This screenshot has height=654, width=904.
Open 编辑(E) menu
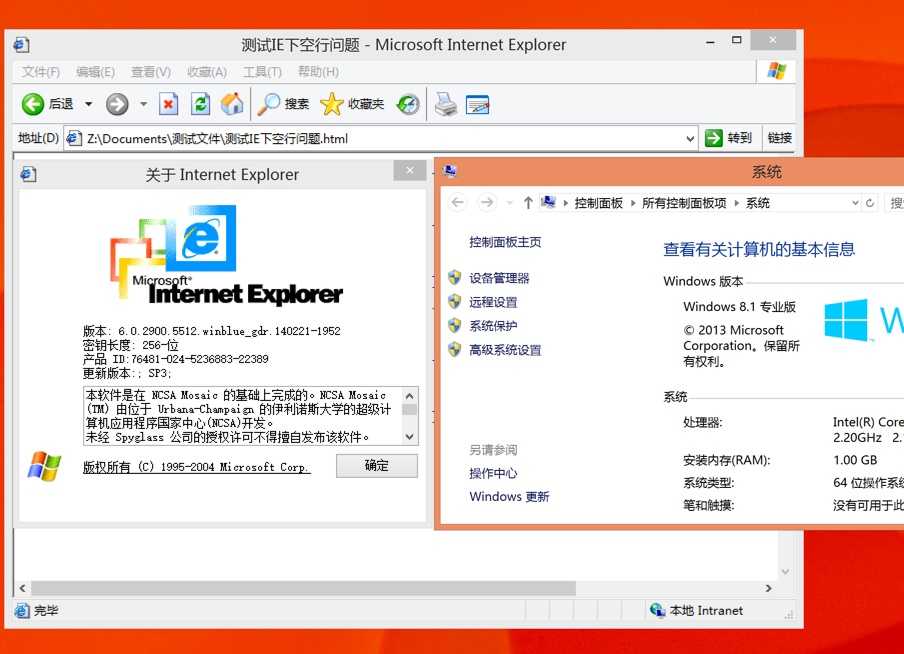[x=95, y=72]
